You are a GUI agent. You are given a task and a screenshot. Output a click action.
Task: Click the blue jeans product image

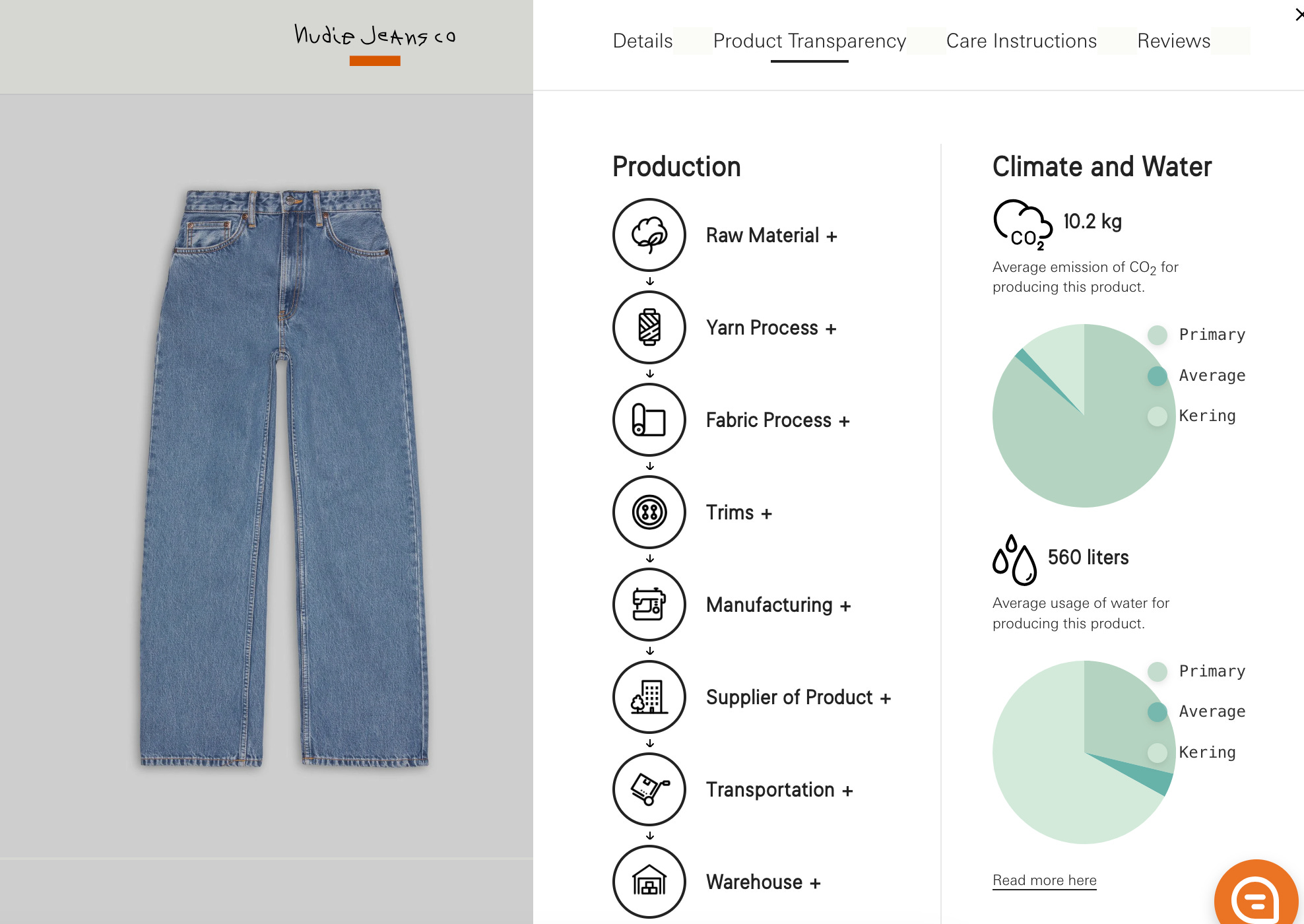coord(284,478)
